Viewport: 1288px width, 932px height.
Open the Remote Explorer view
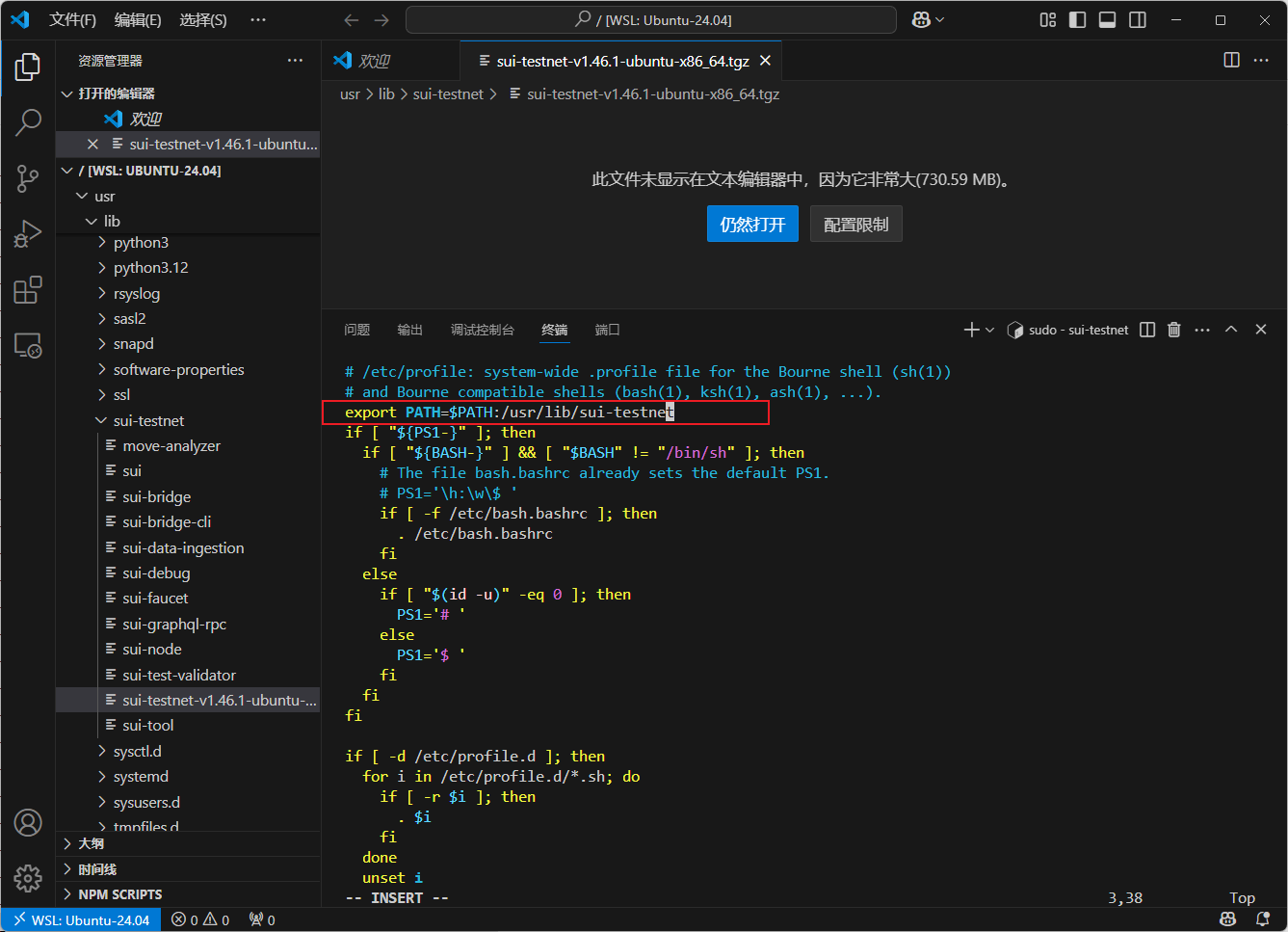click(x=28, y=346)
